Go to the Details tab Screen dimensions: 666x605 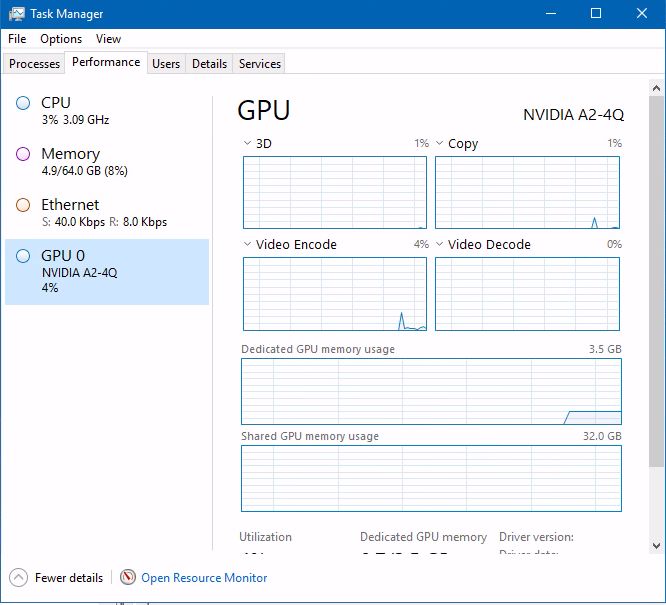pyautogui.click(x=209, y=64)
